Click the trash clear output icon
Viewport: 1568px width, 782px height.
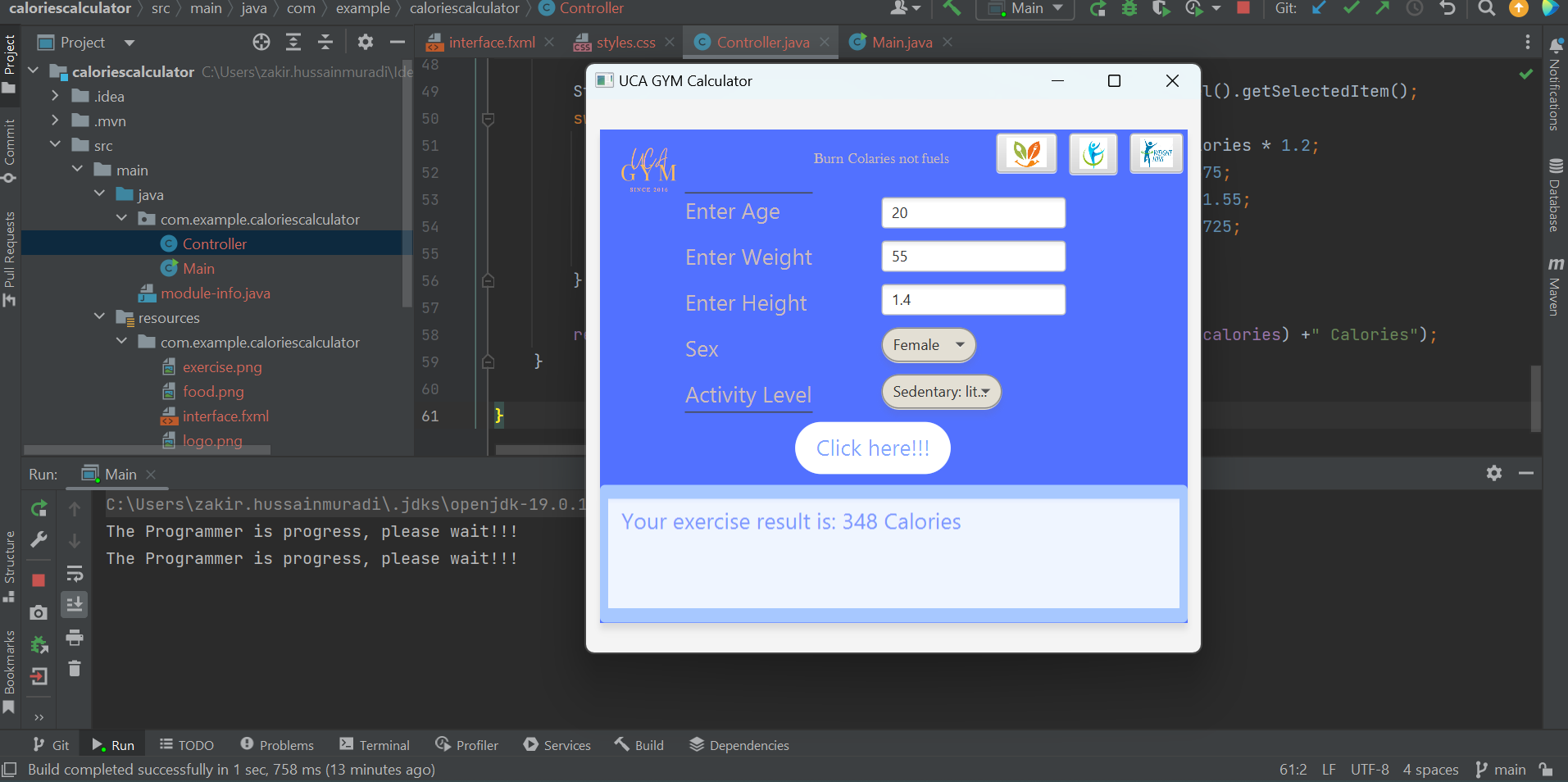click(x=75, y=668)
